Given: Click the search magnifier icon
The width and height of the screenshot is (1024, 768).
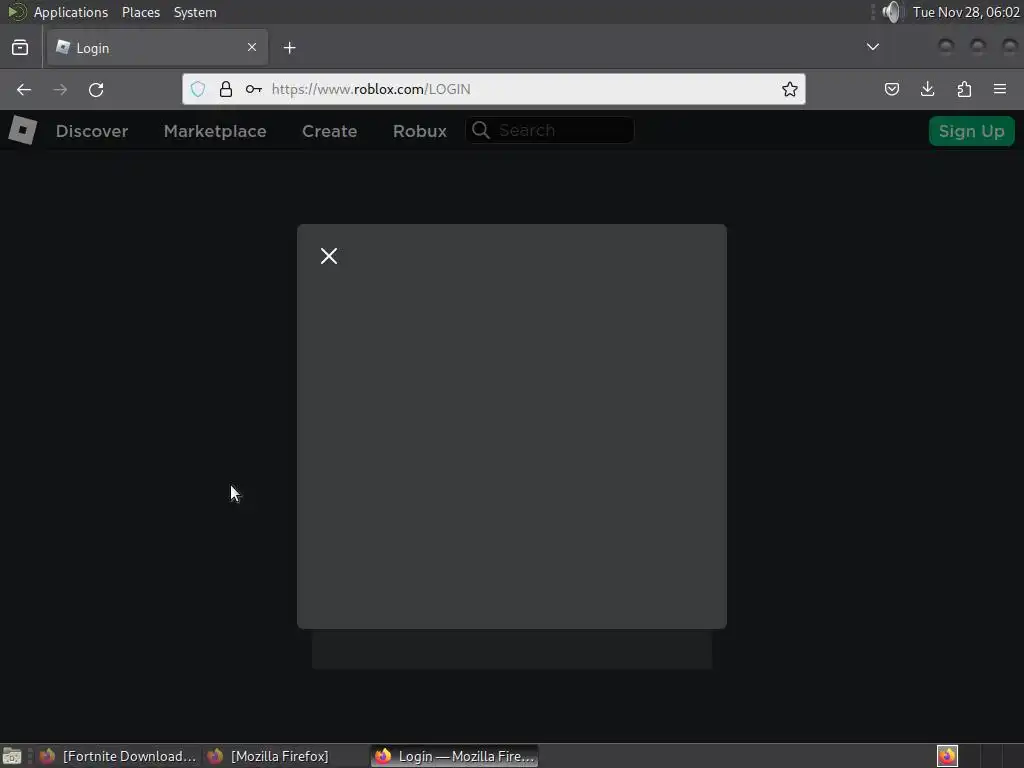Looking at the screenshot, I should (481, 130).
